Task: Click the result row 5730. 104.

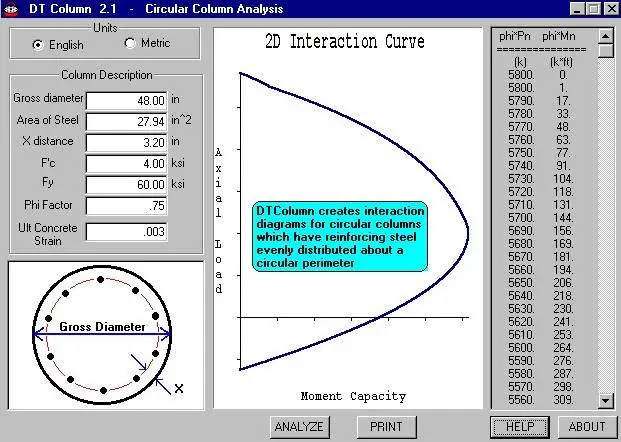Action: tap(541, 179)
